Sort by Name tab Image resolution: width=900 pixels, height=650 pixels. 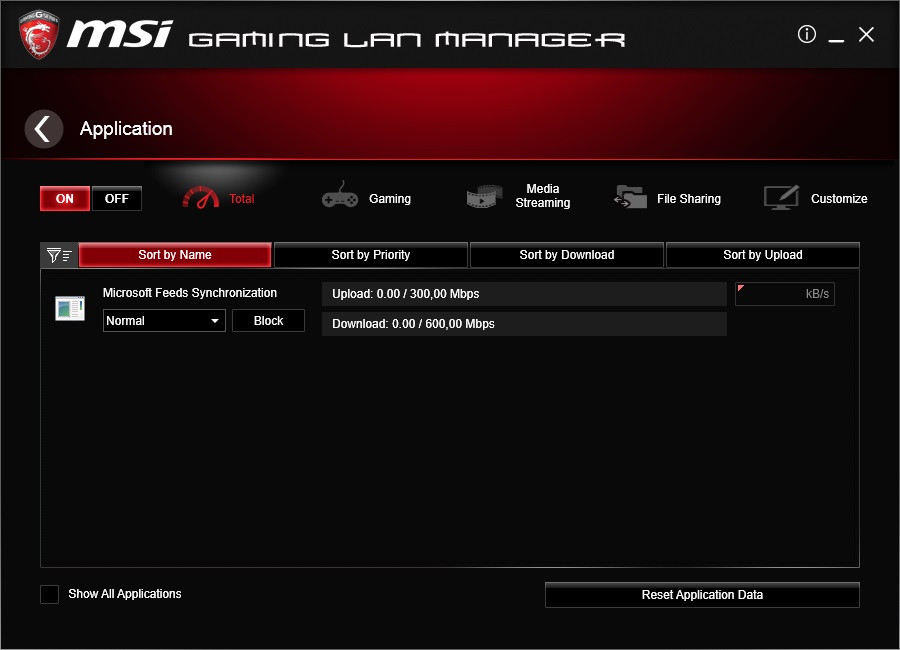pos(175,255)
